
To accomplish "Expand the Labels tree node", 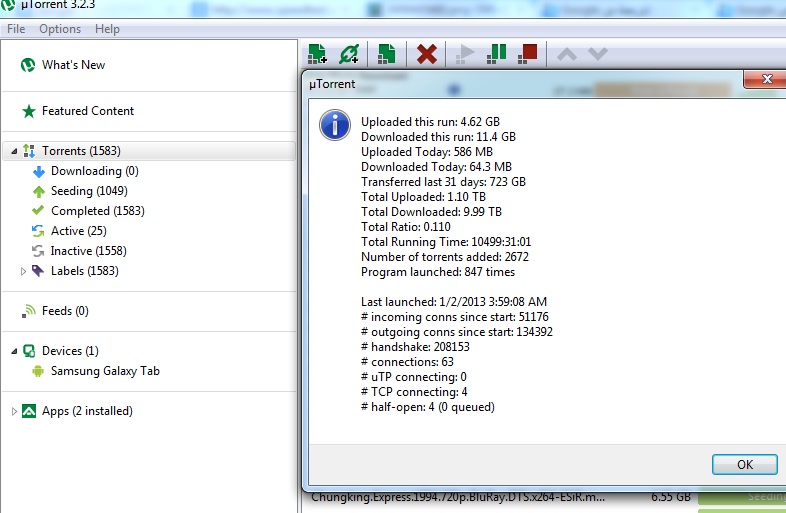I will point(23,271).
